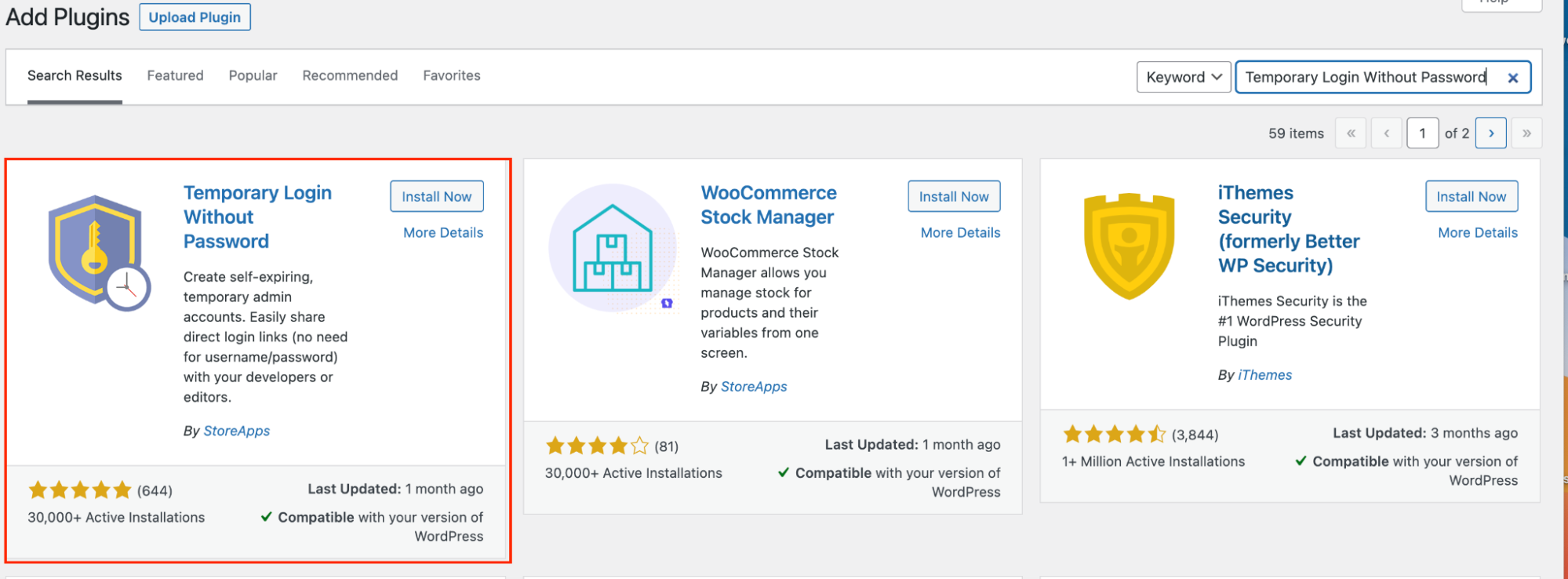This screenshot has height=579, width=1568.
Task: Open More Details for WooCommerce Stock Manager
Action: [x=960, y=232]
